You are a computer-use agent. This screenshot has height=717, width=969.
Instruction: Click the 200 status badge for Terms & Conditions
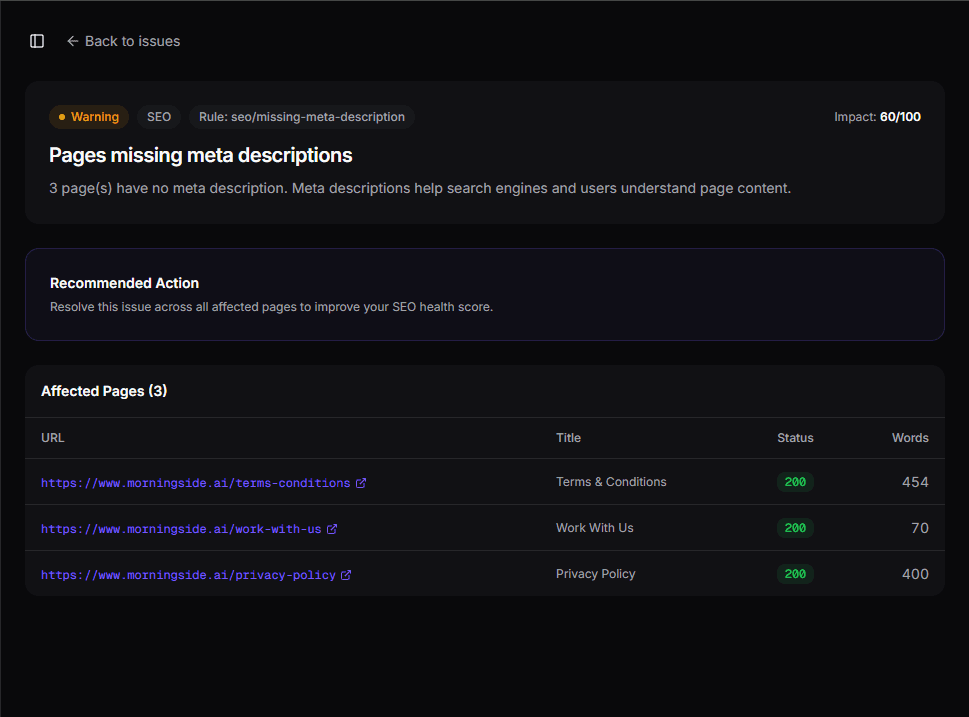click(x=795, y=482)
